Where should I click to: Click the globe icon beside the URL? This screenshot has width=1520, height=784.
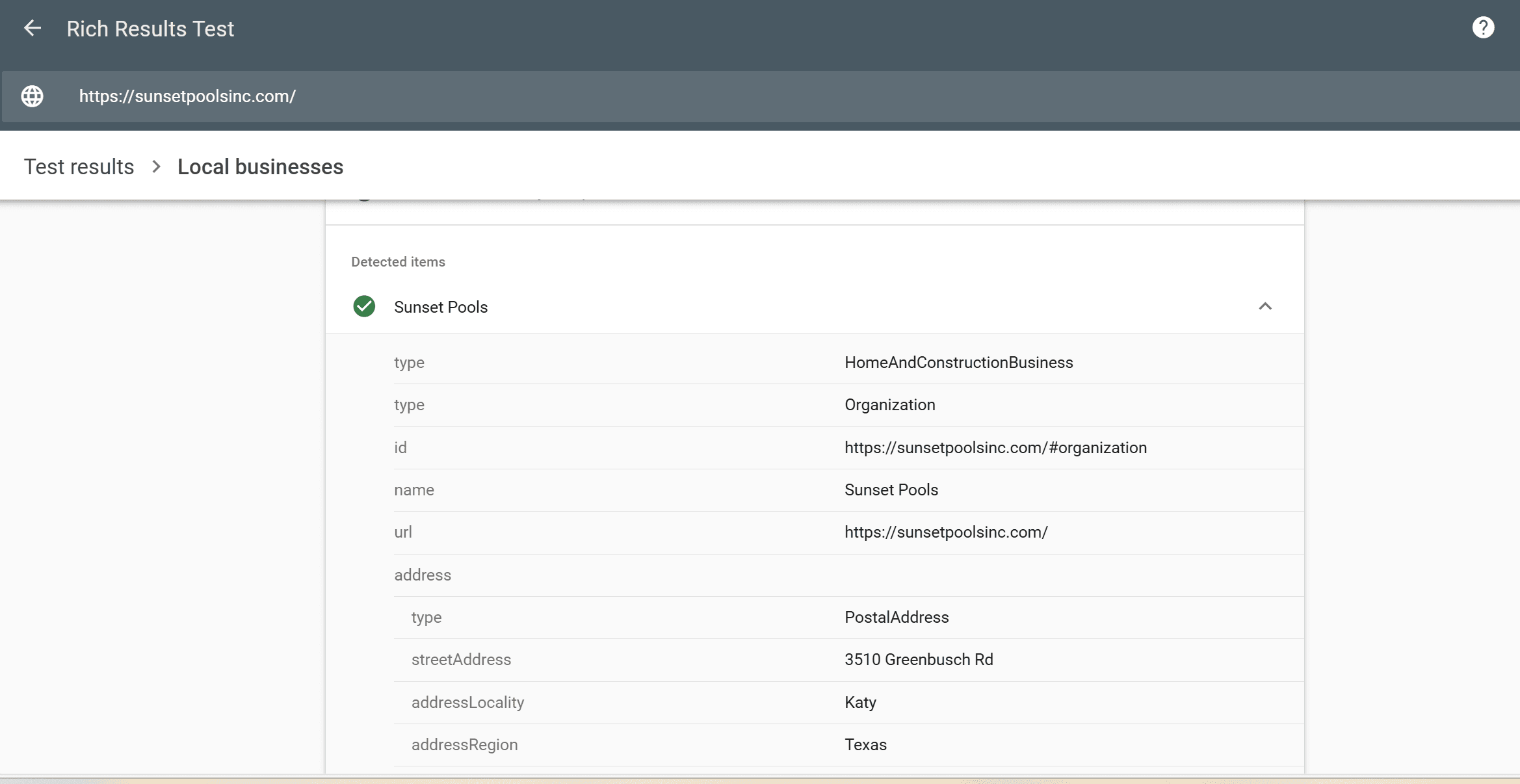coord(33,96)
